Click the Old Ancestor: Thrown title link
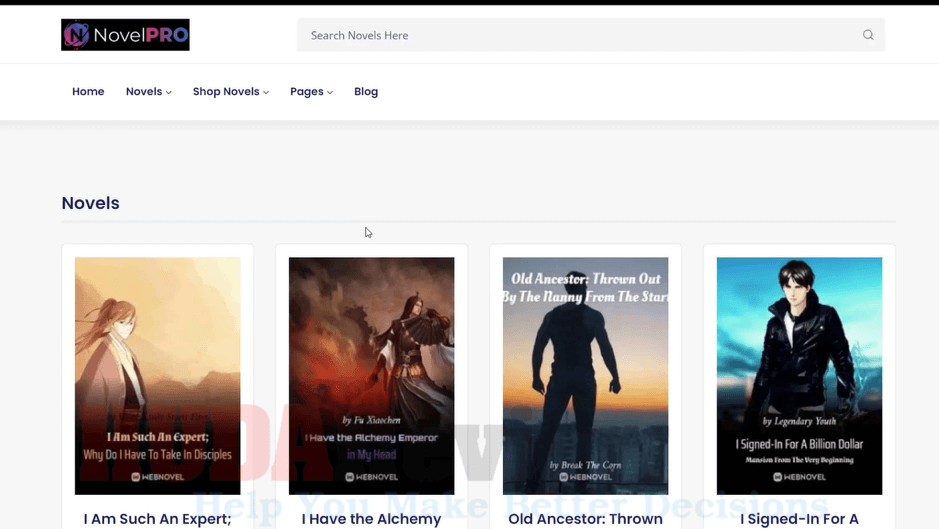 point(585,519)
